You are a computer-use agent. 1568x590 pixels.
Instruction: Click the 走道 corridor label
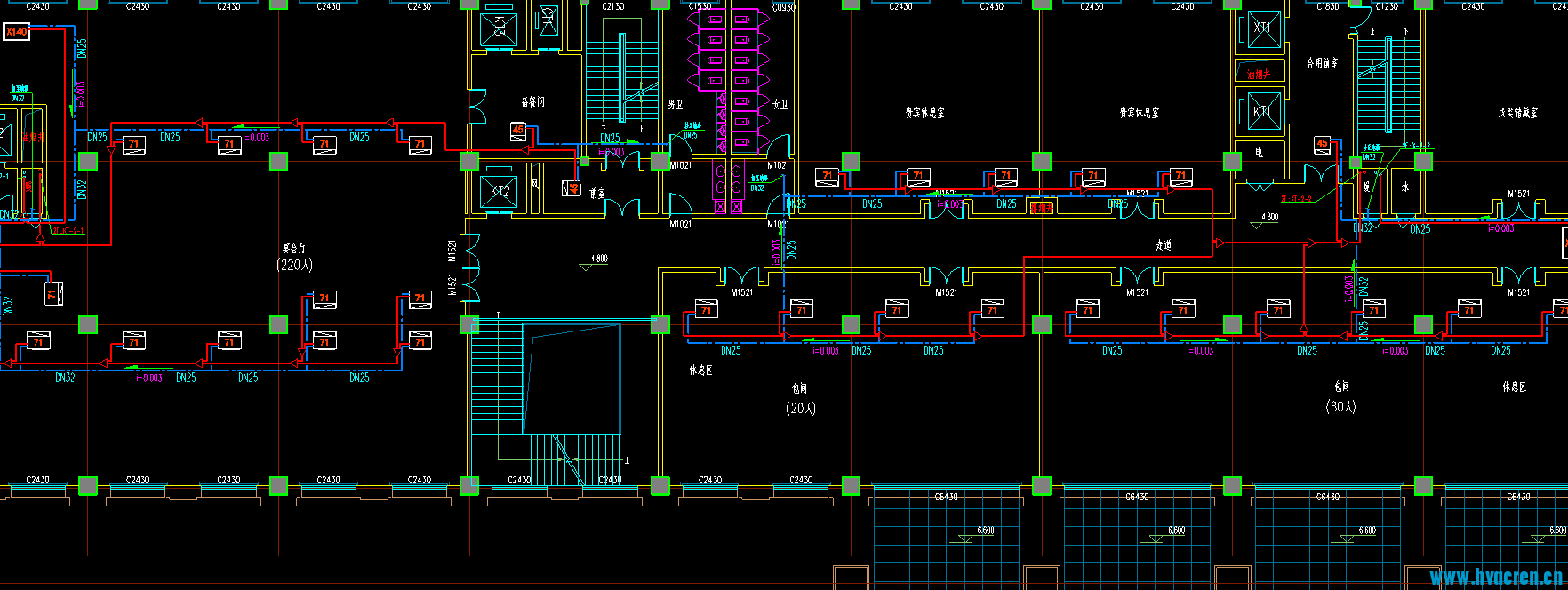[1164, 245]
